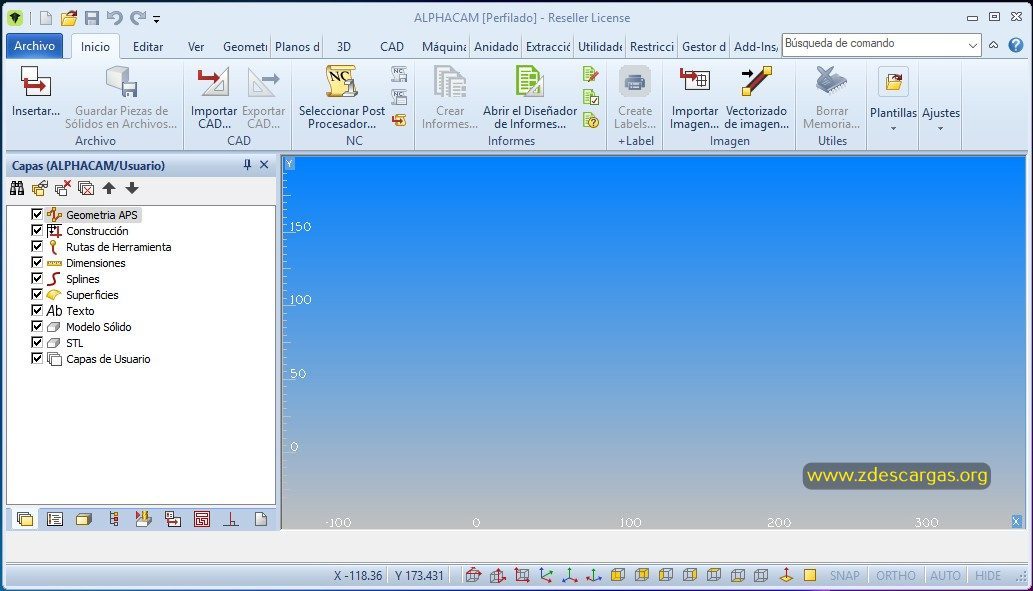Open the machining tool tab icon at panel bottom
The height and width of the screenshot is (591, 1033).
[143, 519]
